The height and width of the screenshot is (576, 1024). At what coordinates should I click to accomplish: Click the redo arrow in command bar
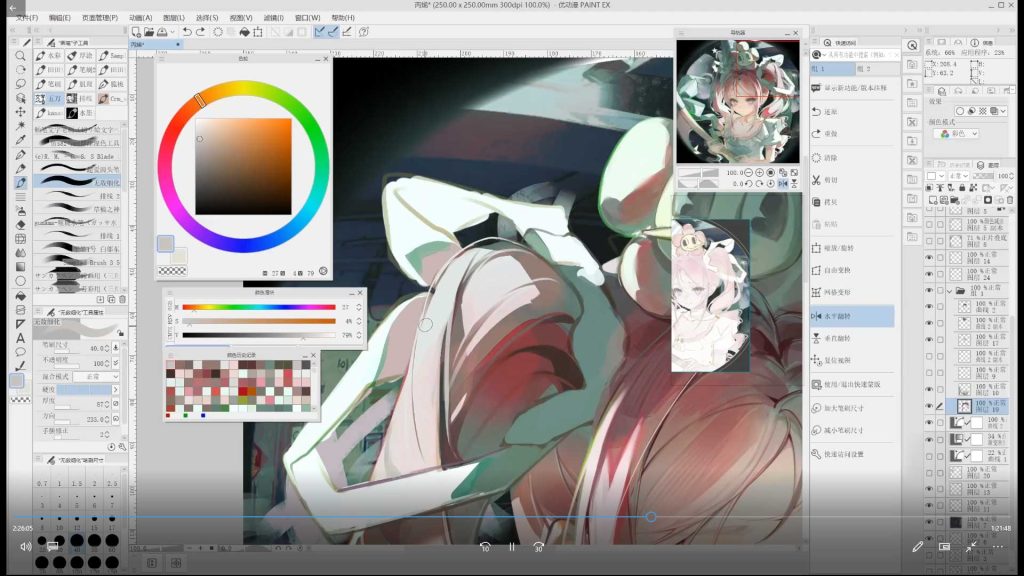tap(200, 32)
